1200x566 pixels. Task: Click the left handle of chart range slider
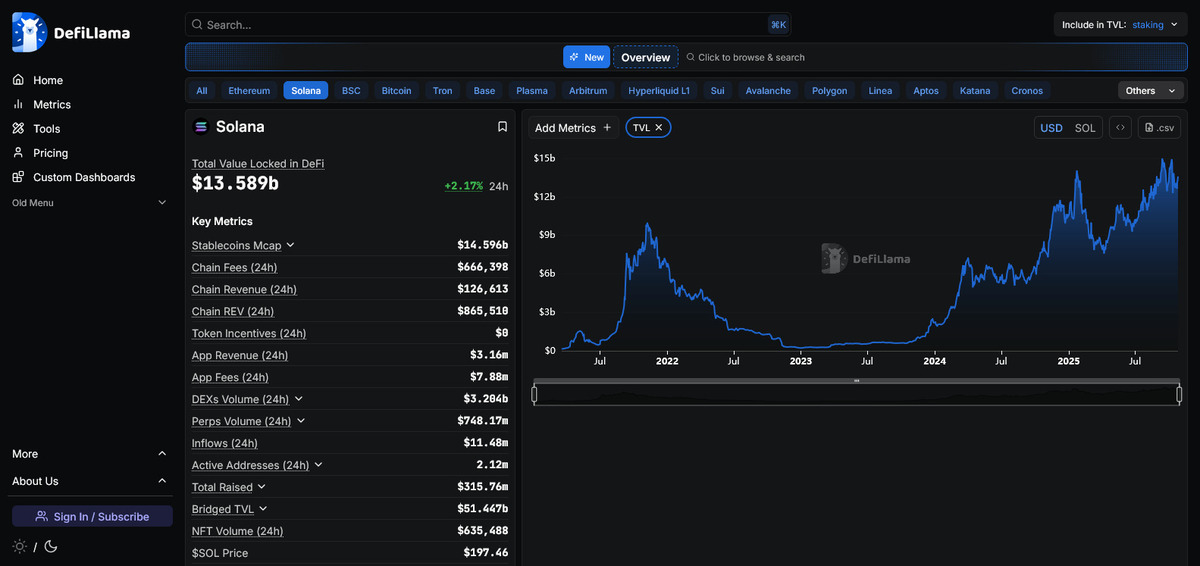click(534, 394)
